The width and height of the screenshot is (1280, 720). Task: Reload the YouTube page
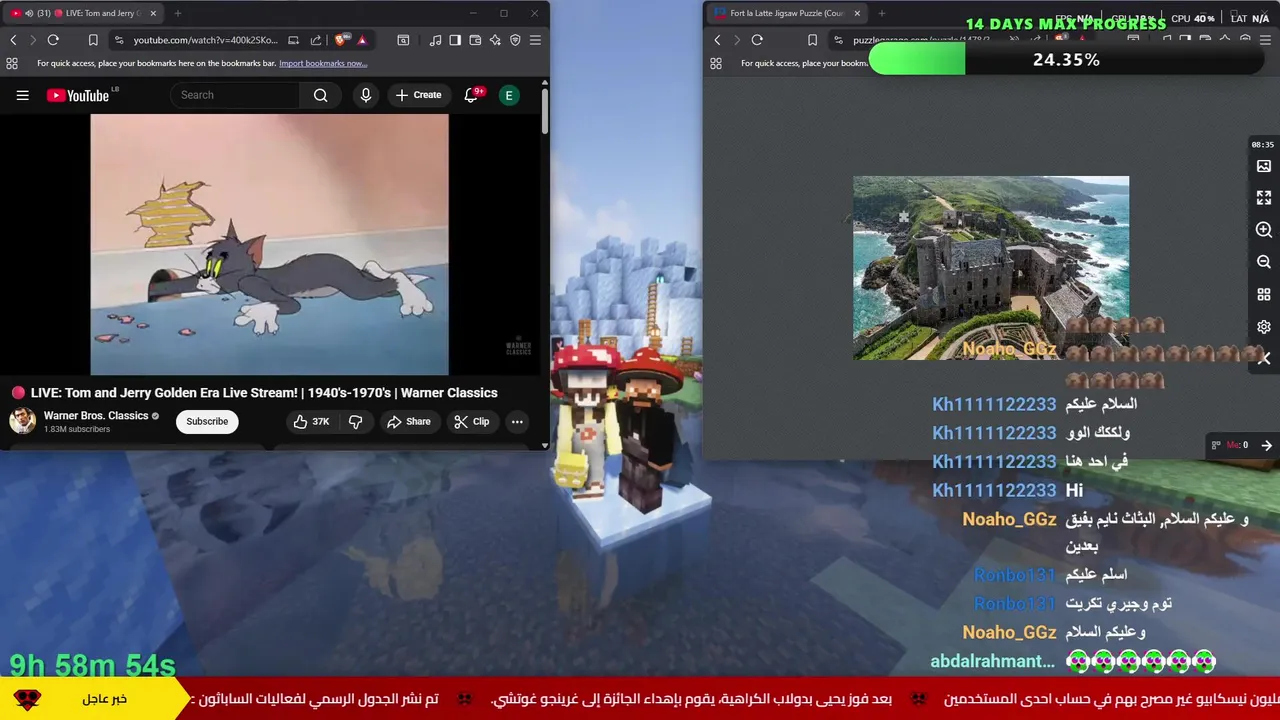[53, 40]
